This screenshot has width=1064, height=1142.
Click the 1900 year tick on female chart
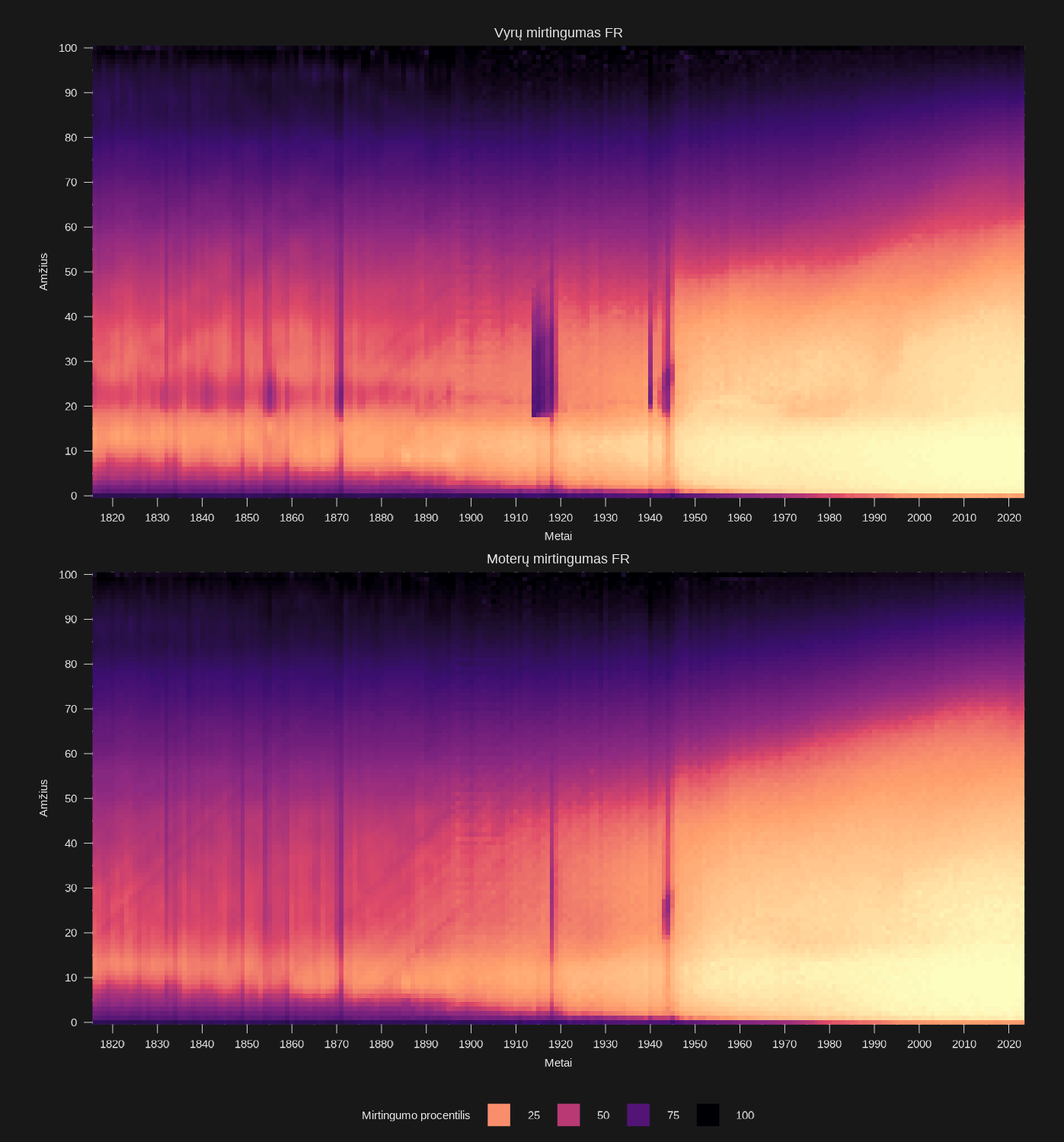[471, 1044]
